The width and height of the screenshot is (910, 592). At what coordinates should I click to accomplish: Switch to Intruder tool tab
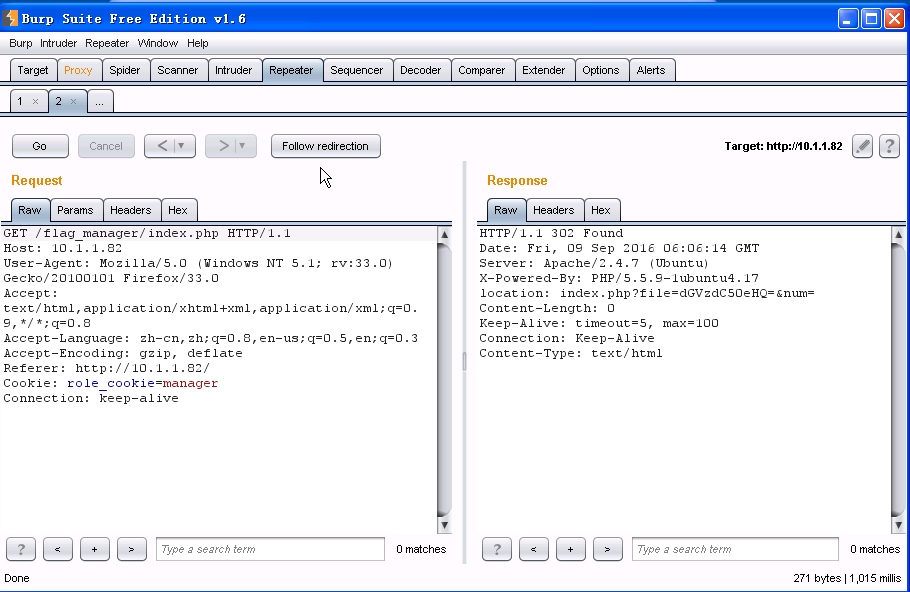click(x=234, y=70)
